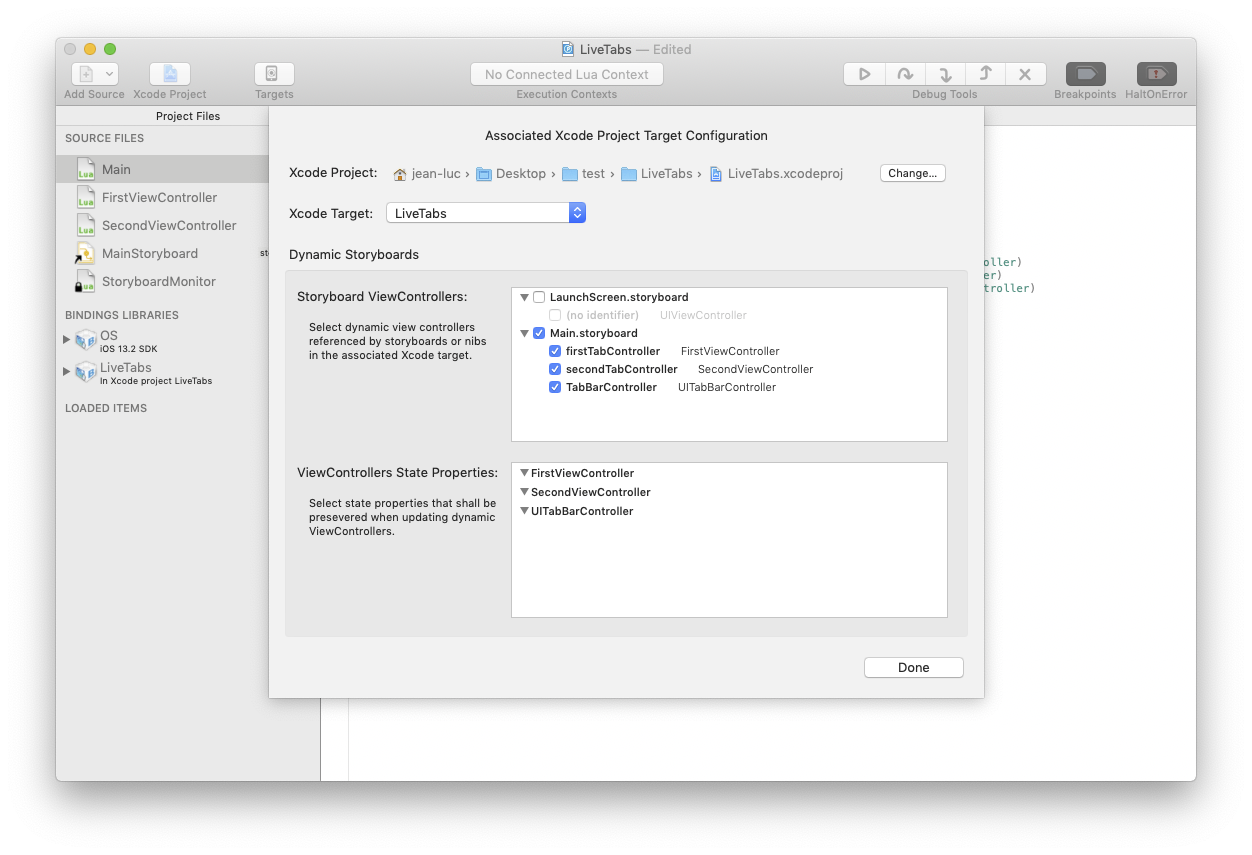Click the MainStoryboard linked file icon

pos(85,253)
